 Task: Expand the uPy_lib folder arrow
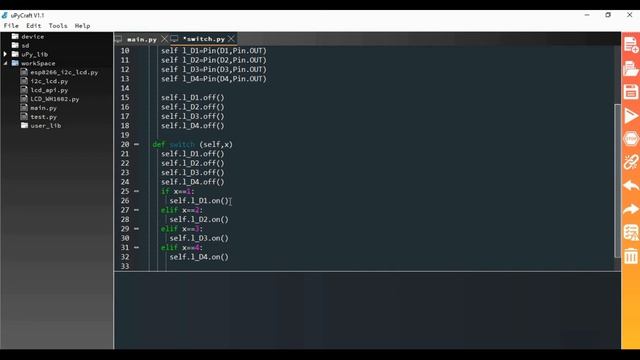click(5, 54)
